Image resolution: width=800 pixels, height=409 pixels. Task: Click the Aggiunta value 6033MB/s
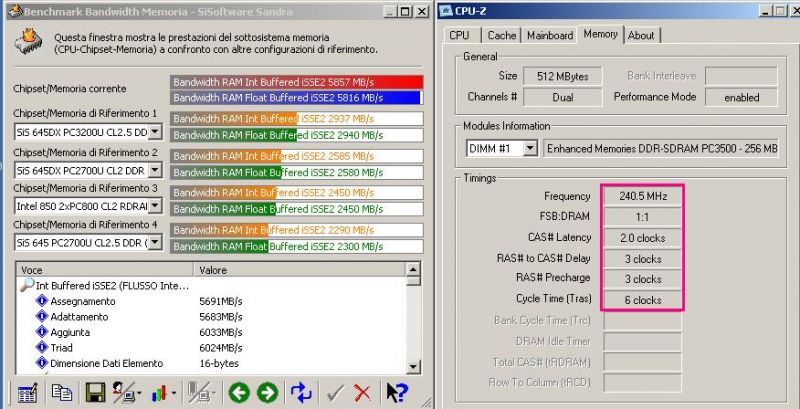coord(221,333)
